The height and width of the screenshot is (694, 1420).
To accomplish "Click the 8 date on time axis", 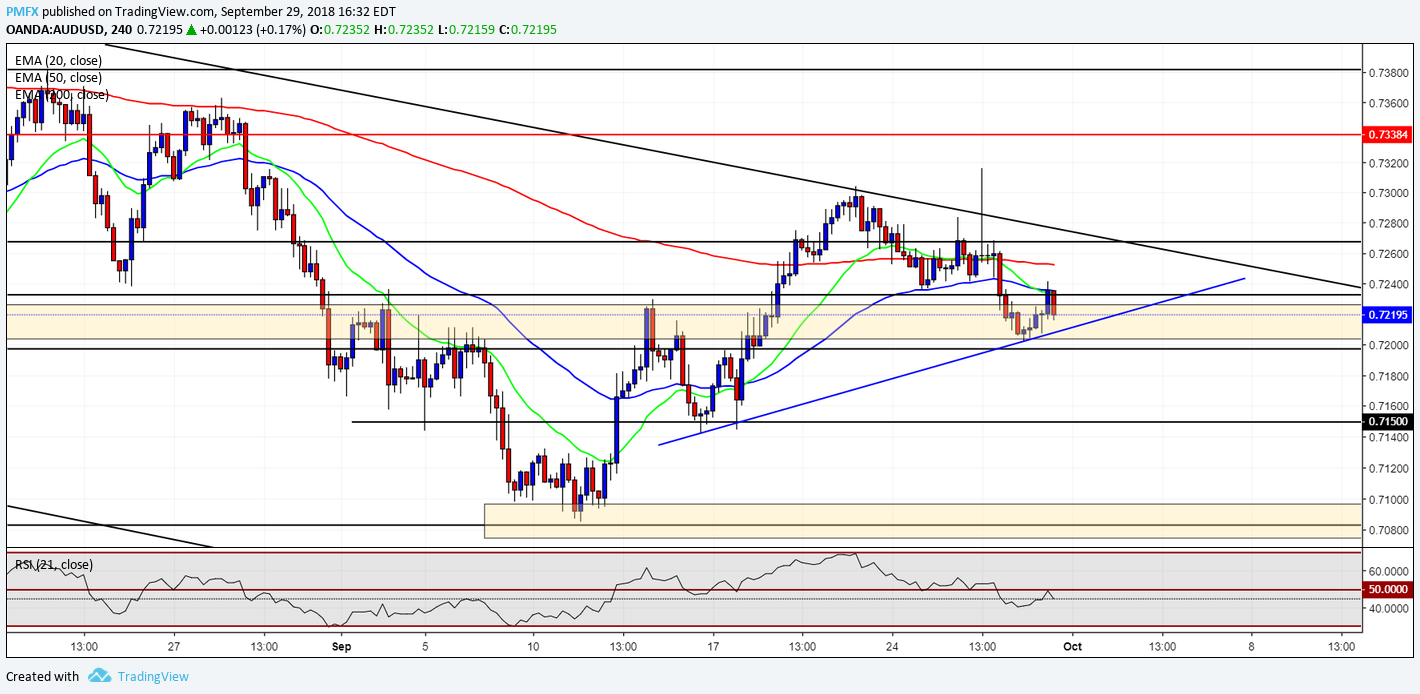I will (x=1251, y=646).
